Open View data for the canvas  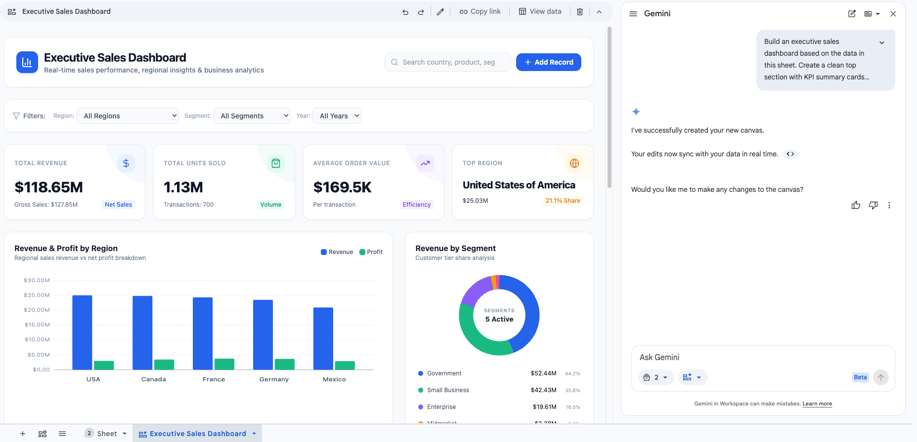tap(540, 12)
